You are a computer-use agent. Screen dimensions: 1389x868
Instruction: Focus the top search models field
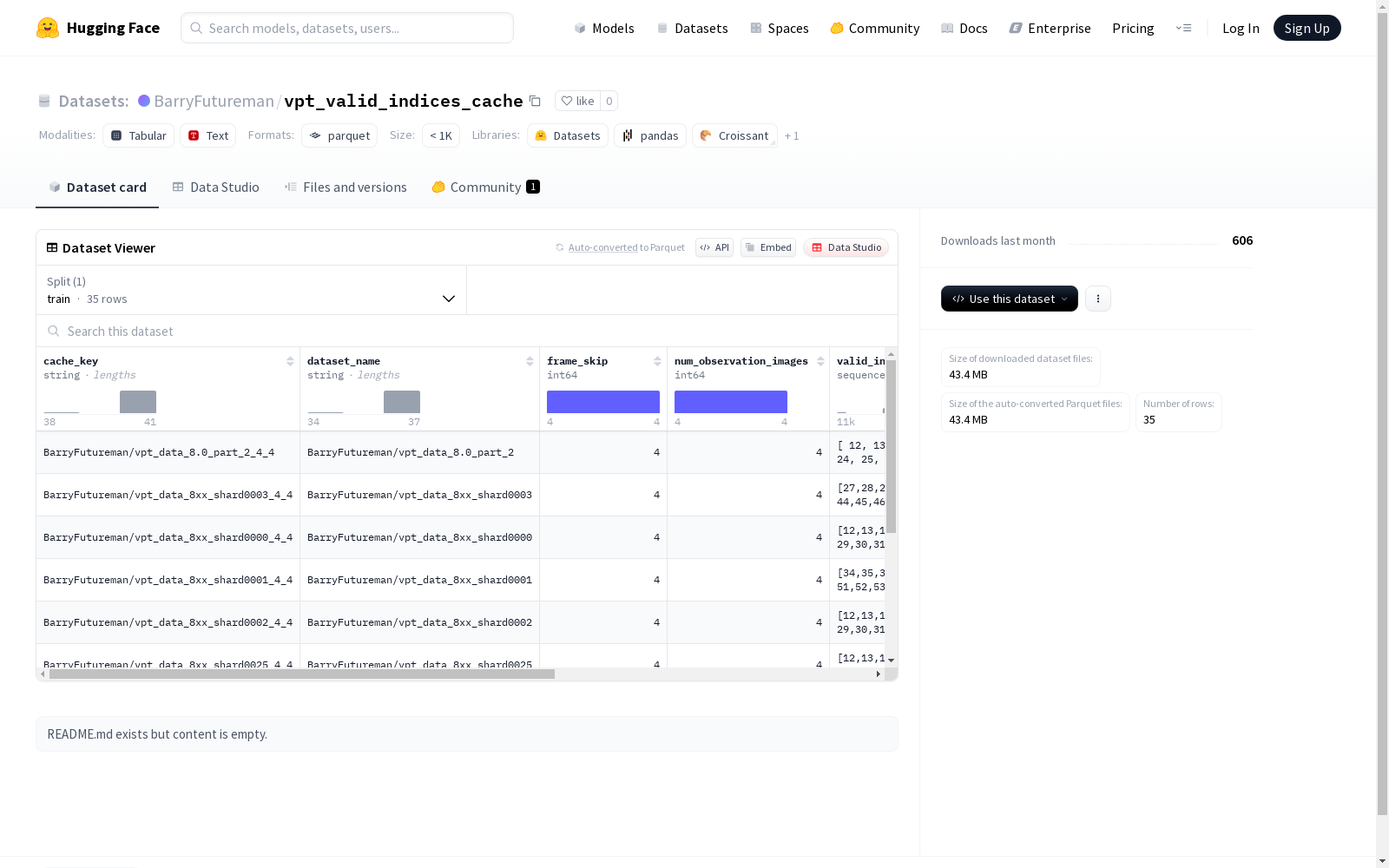(347, 28)
